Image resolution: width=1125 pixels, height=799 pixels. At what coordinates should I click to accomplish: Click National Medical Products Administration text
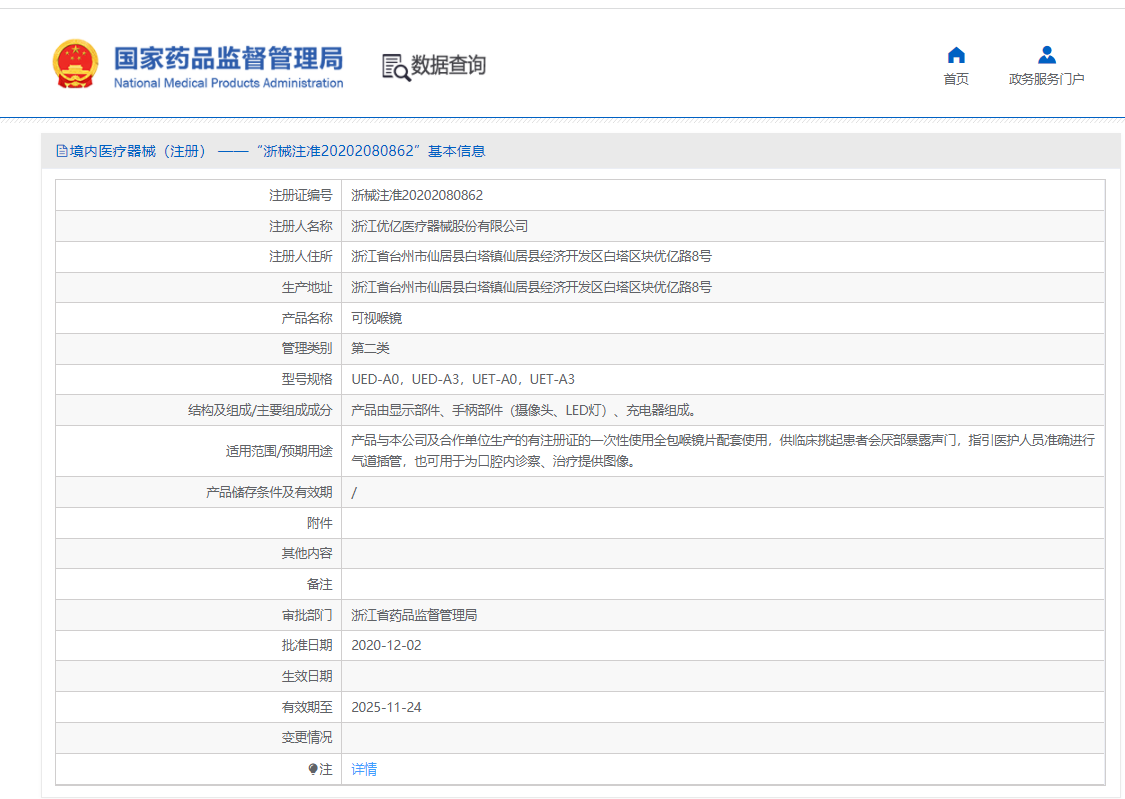point(229,83)
